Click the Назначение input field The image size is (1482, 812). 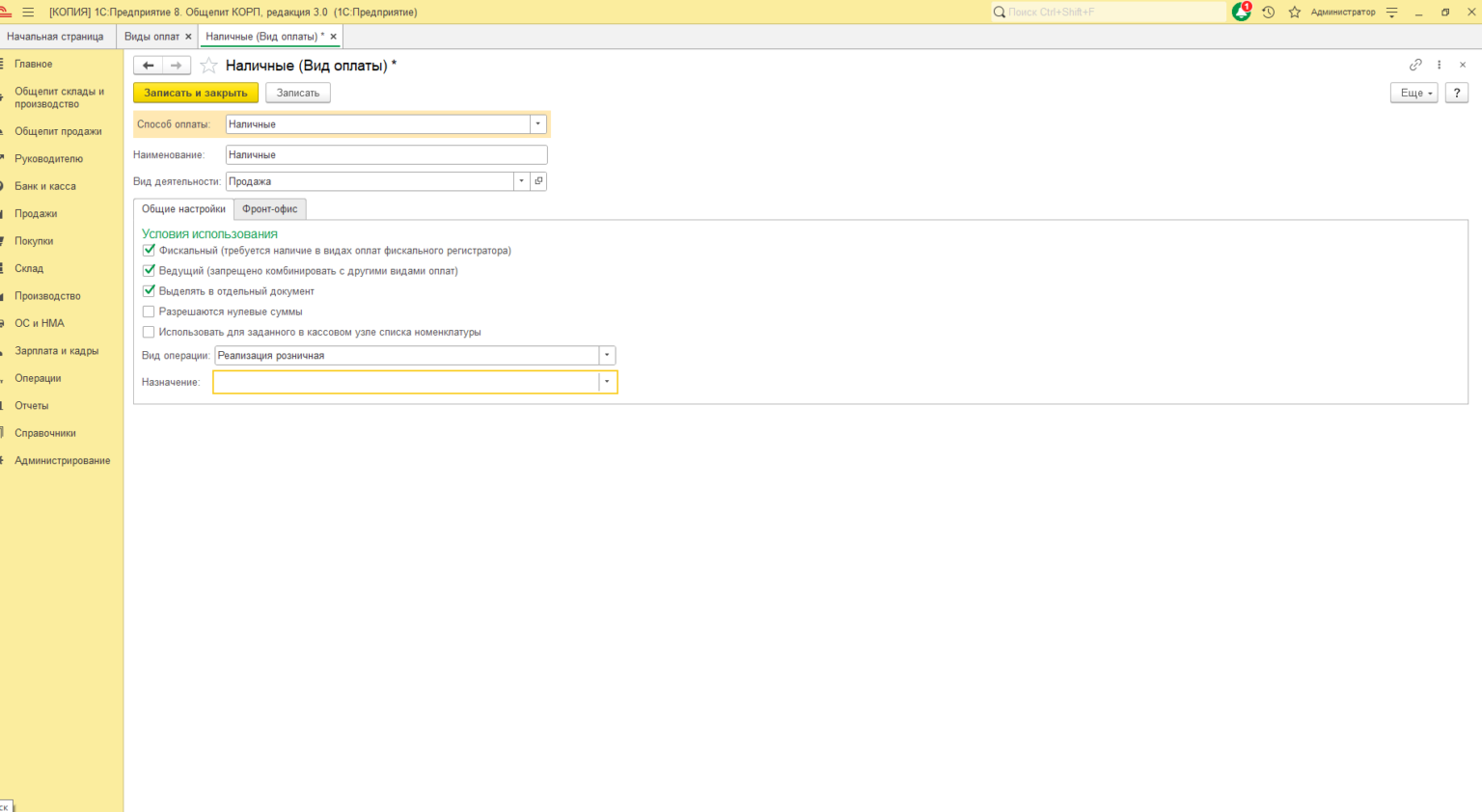(406, 383)
